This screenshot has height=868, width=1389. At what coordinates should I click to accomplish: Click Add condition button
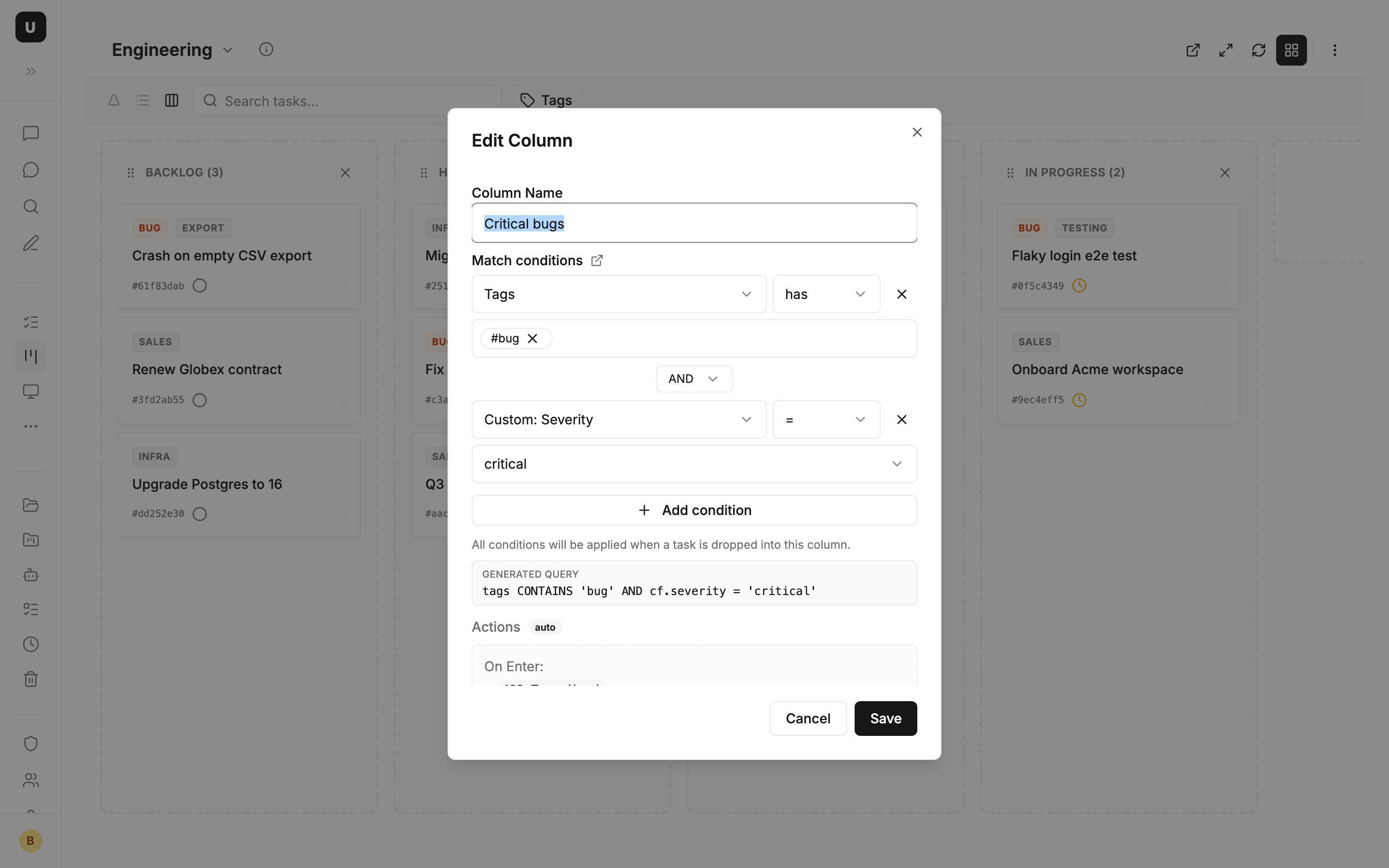click(x=694, y=510)
